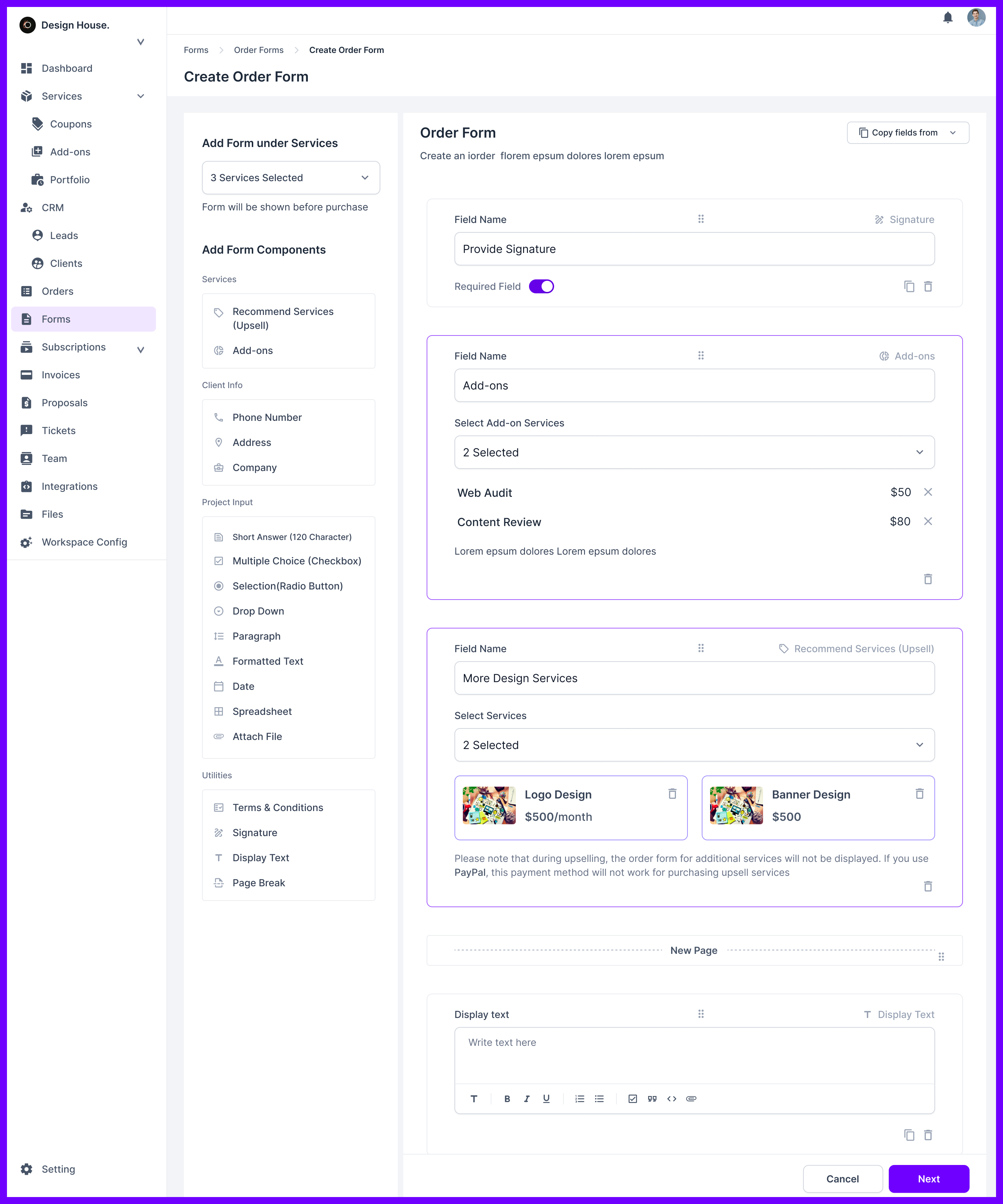1003x1204 pixels.
Task: Click the code view icon in the text editor
Action: (672, 1098)
